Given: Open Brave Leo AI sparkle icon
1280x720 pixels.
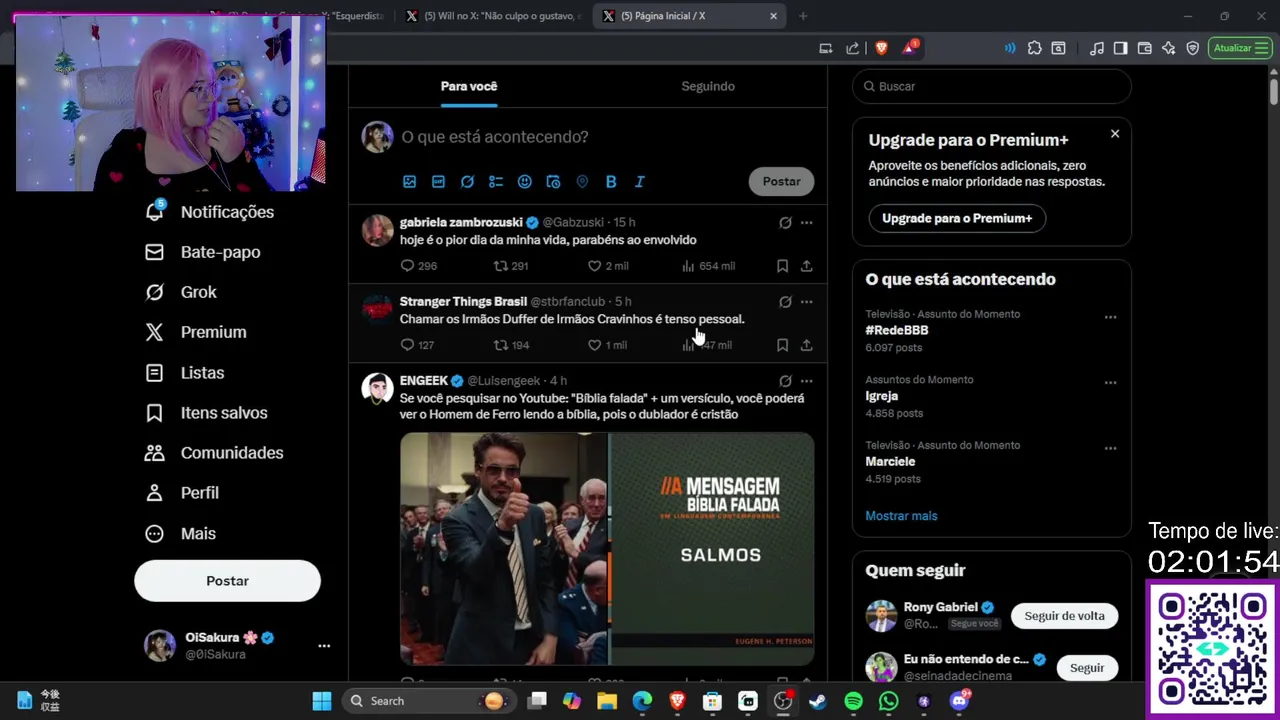Looking at the screenshot, I should (1168, 48).
